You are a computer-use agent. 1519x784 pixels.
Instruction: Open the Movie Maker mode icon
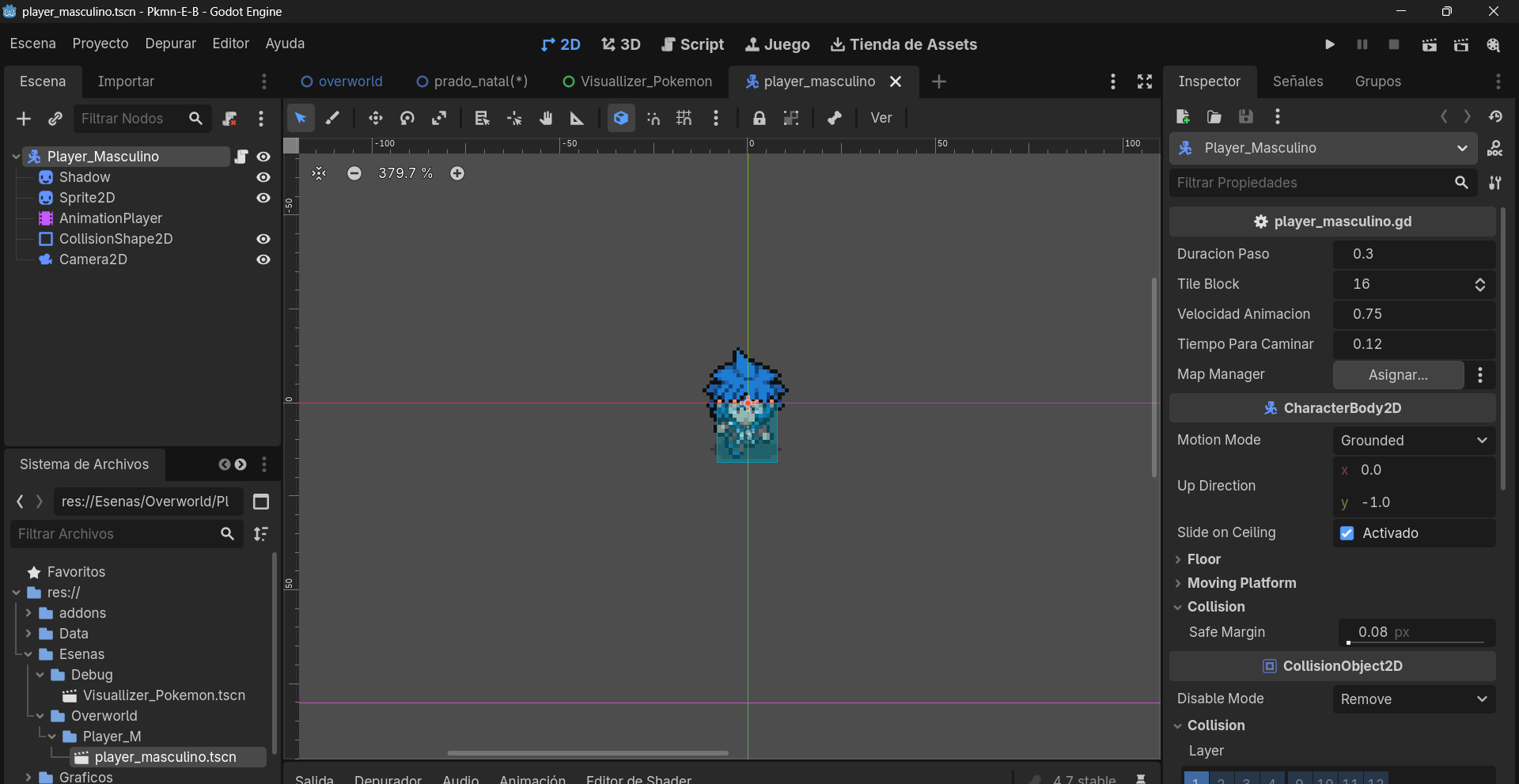point(1493,45)
